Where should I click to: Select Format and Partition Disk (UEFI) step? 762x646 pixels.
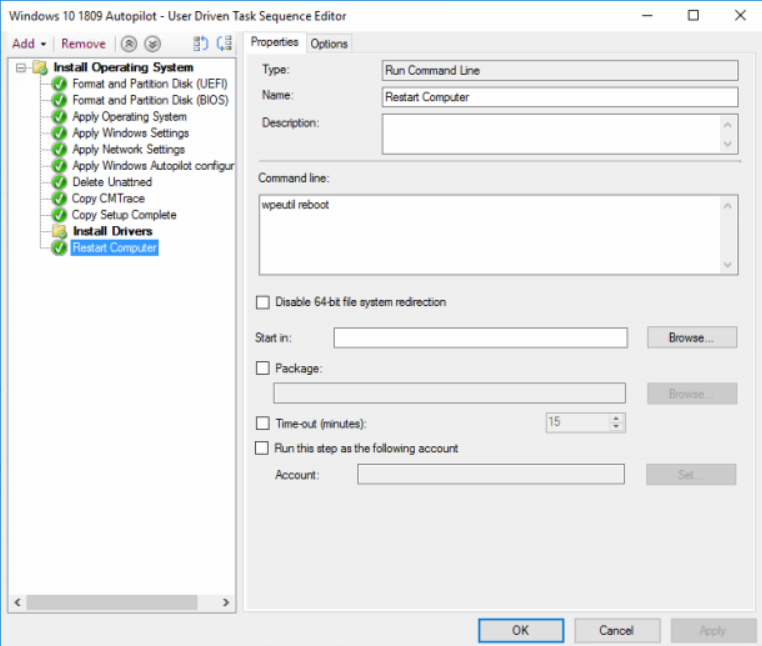click(x=150, y=84)
